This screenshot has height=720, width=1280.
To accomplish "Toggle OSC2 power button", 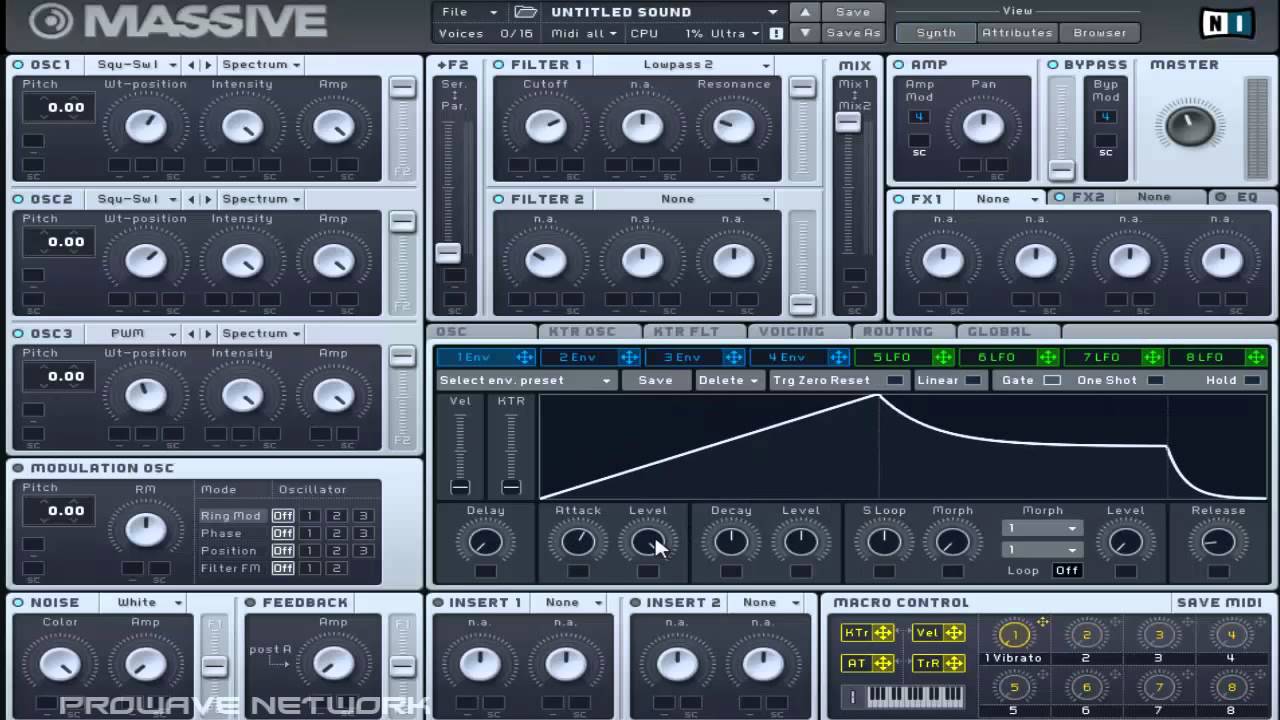I will click(x=19, y=199).
